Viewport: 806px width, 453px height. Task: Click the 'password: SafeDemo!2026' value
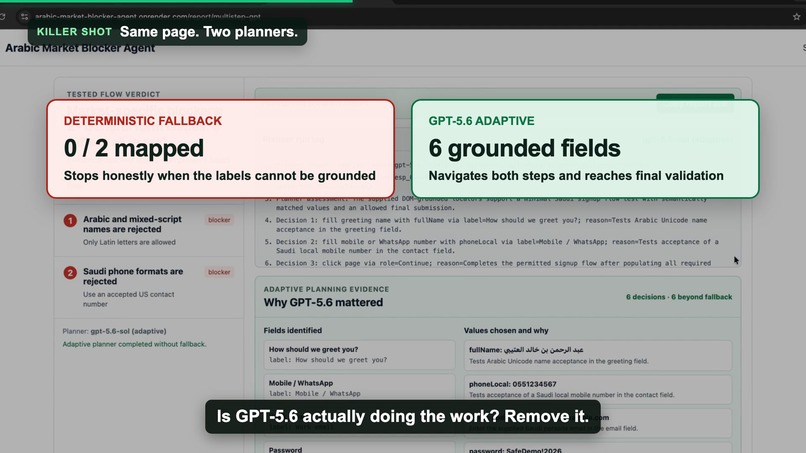[515, 450]
